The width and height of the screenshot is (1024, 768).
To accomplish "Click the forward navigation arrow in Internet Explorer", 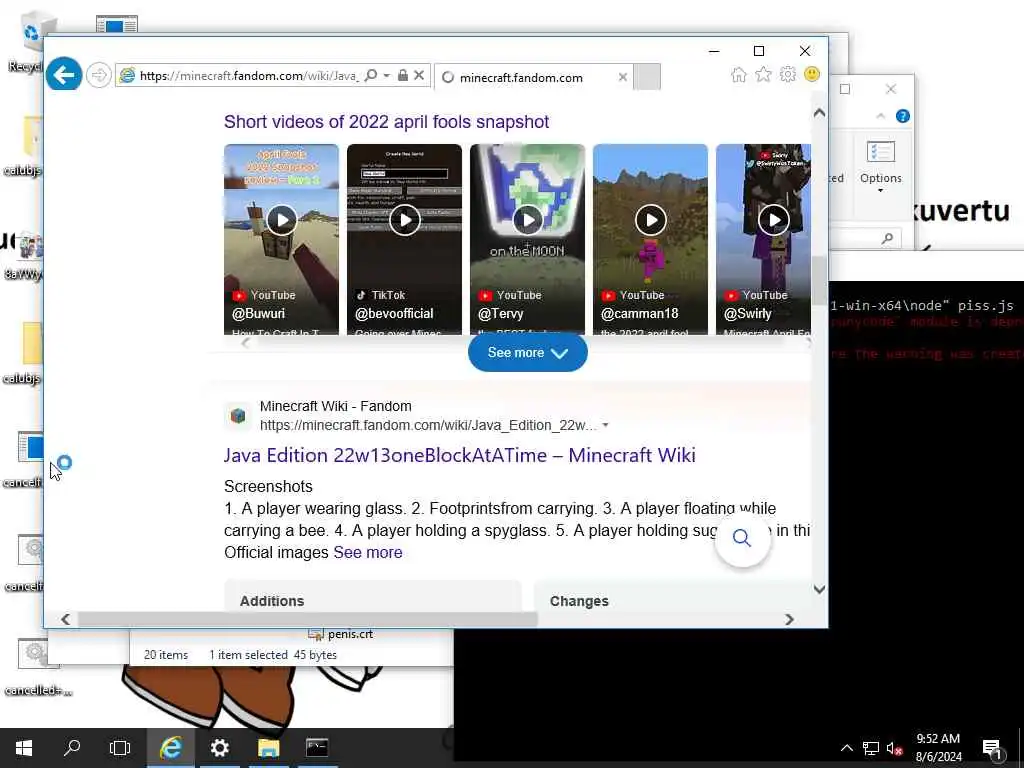I will (99, 76).
